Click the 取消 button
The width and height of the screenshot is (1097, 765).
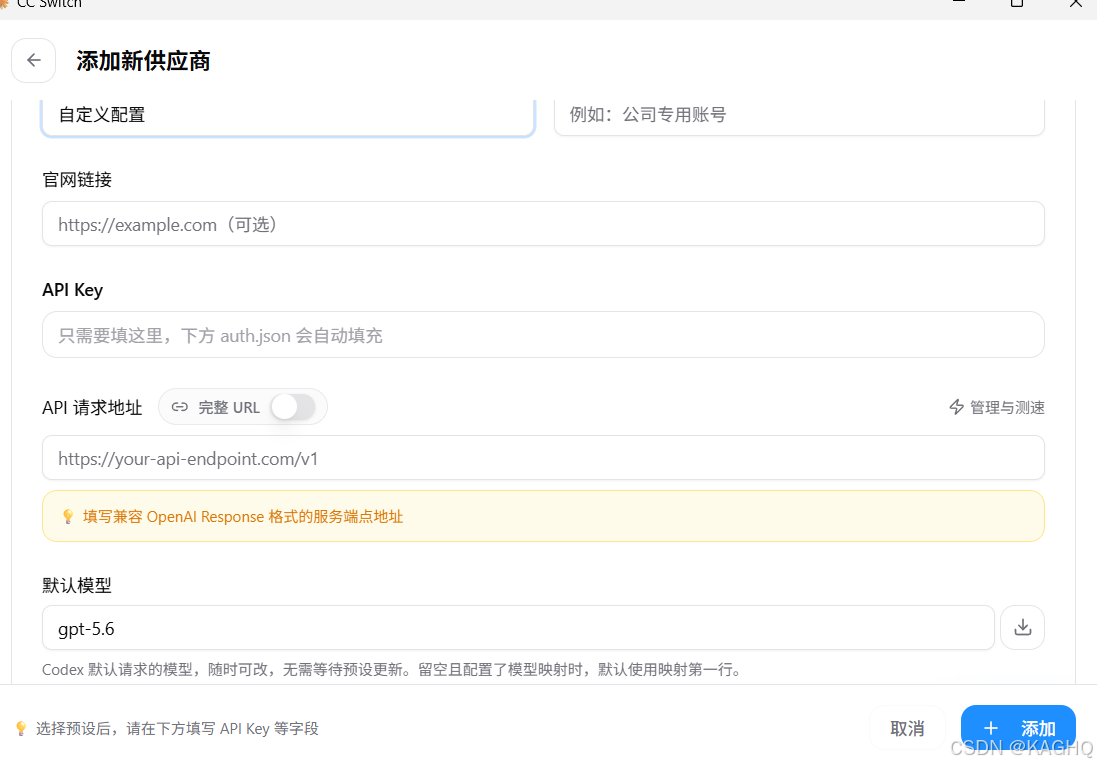pyautogui.click(x=907, y=728)
